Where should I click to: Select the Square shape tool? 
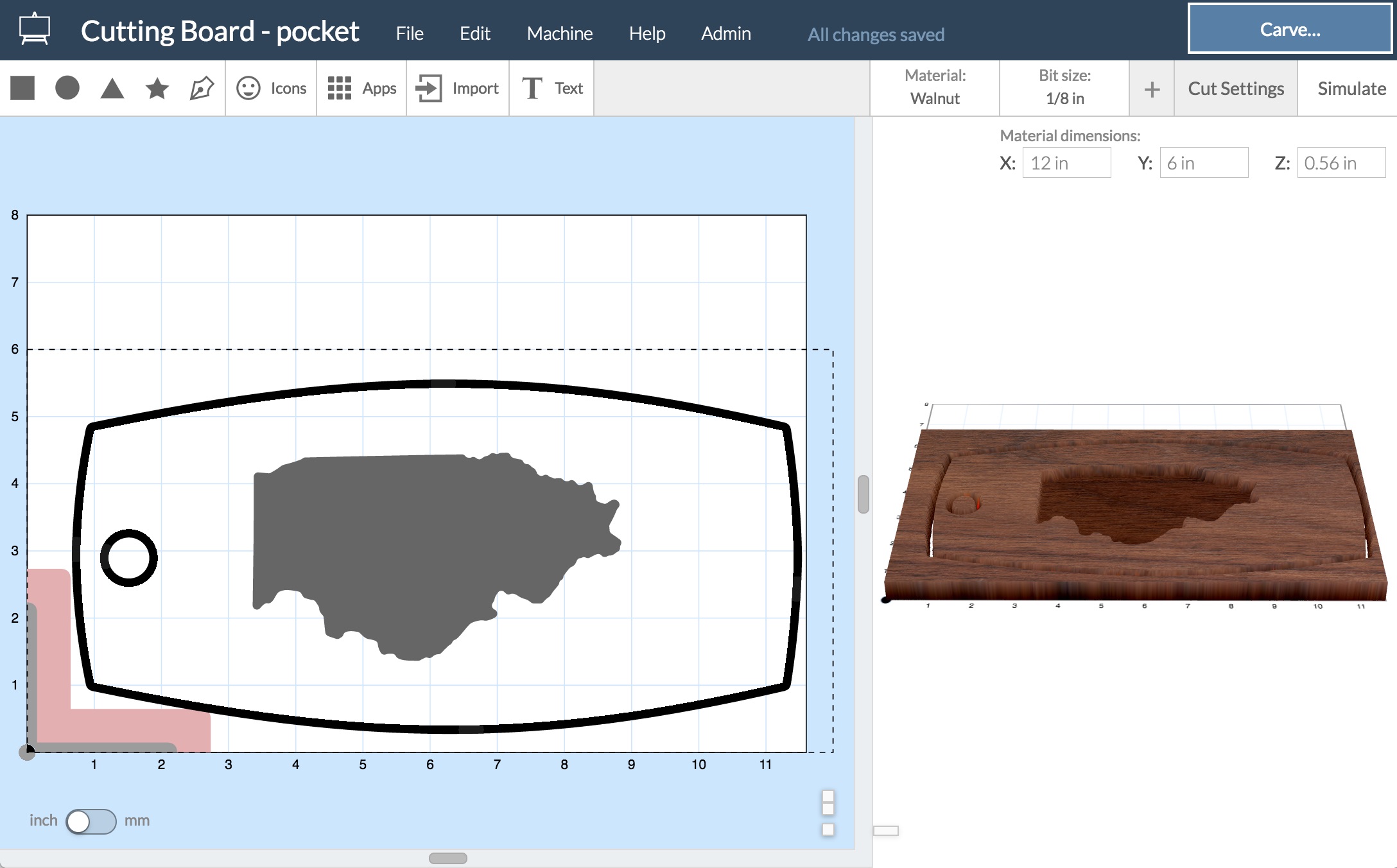tap(22, 88)
